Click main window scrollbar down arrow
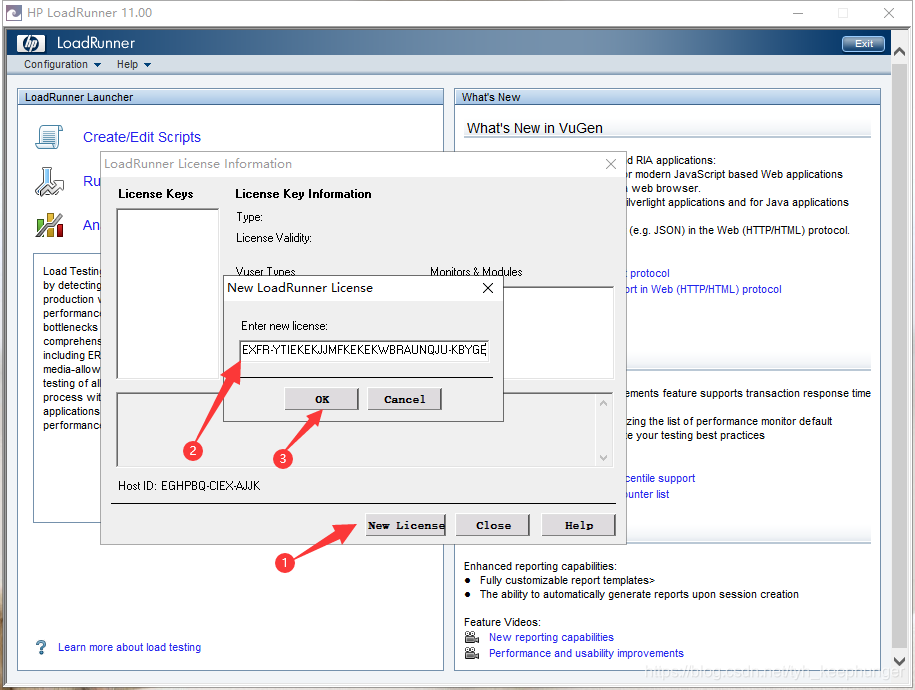 899,661
